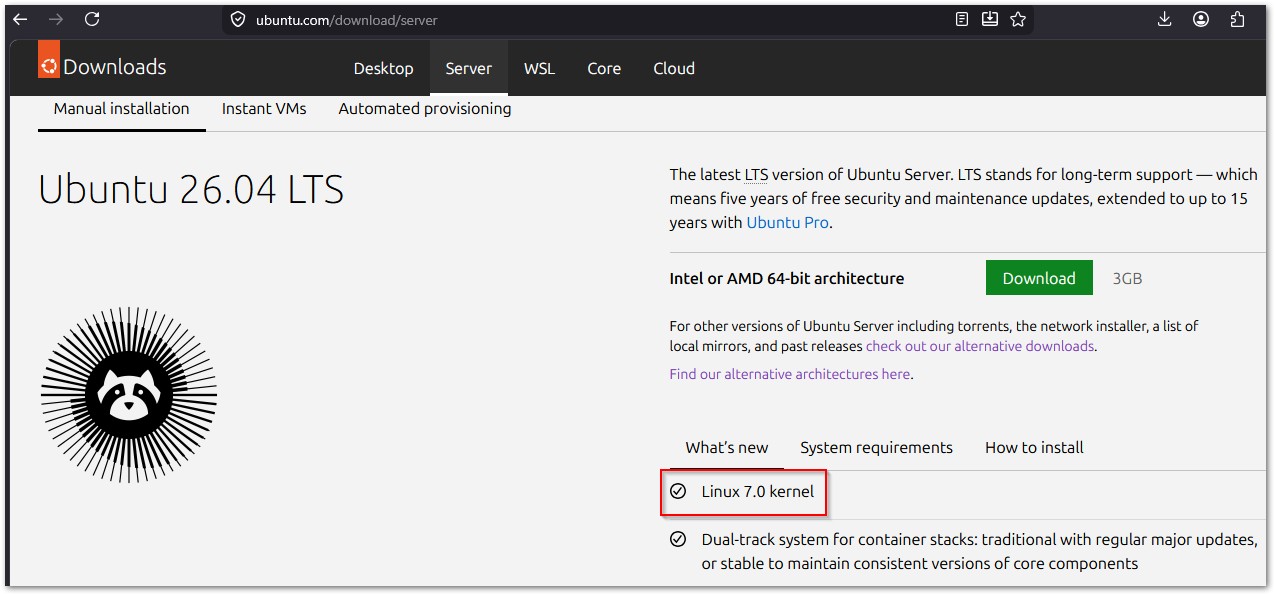The height and width of the screenshot is (595, 1275).
Task: Select the Cloud navigation item
Action: pyautogui.click(x=674, y=69)
